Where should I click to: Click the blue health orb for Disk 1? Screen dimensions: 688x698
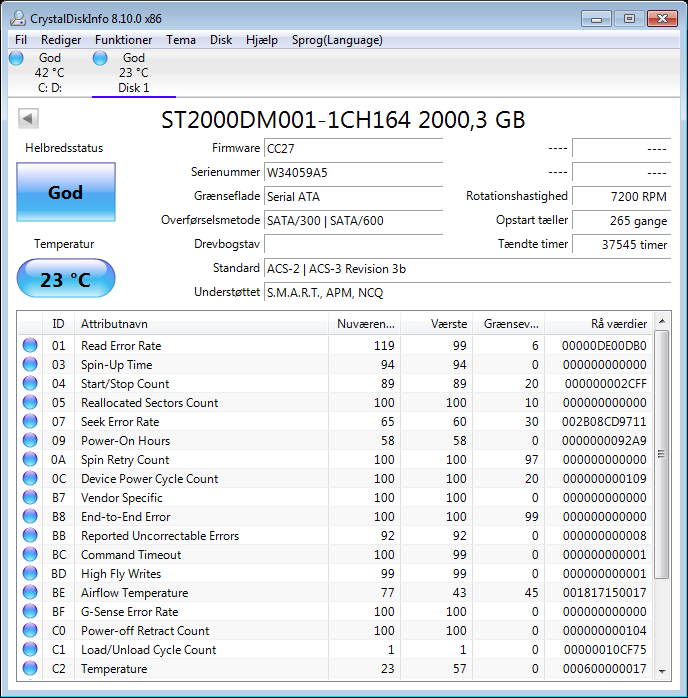[100, 58]
